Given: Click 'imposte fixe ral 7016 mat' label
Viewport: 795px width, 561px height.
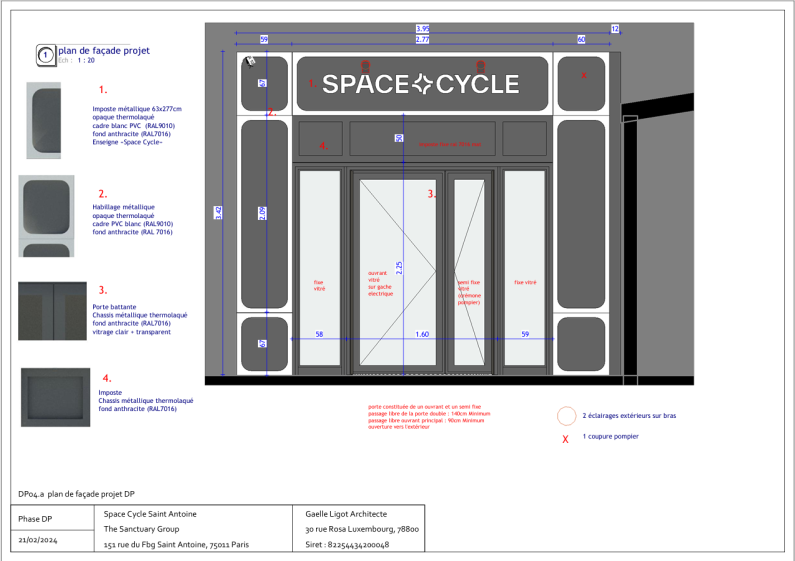Looking at the screenshot, I should (450, 145).
